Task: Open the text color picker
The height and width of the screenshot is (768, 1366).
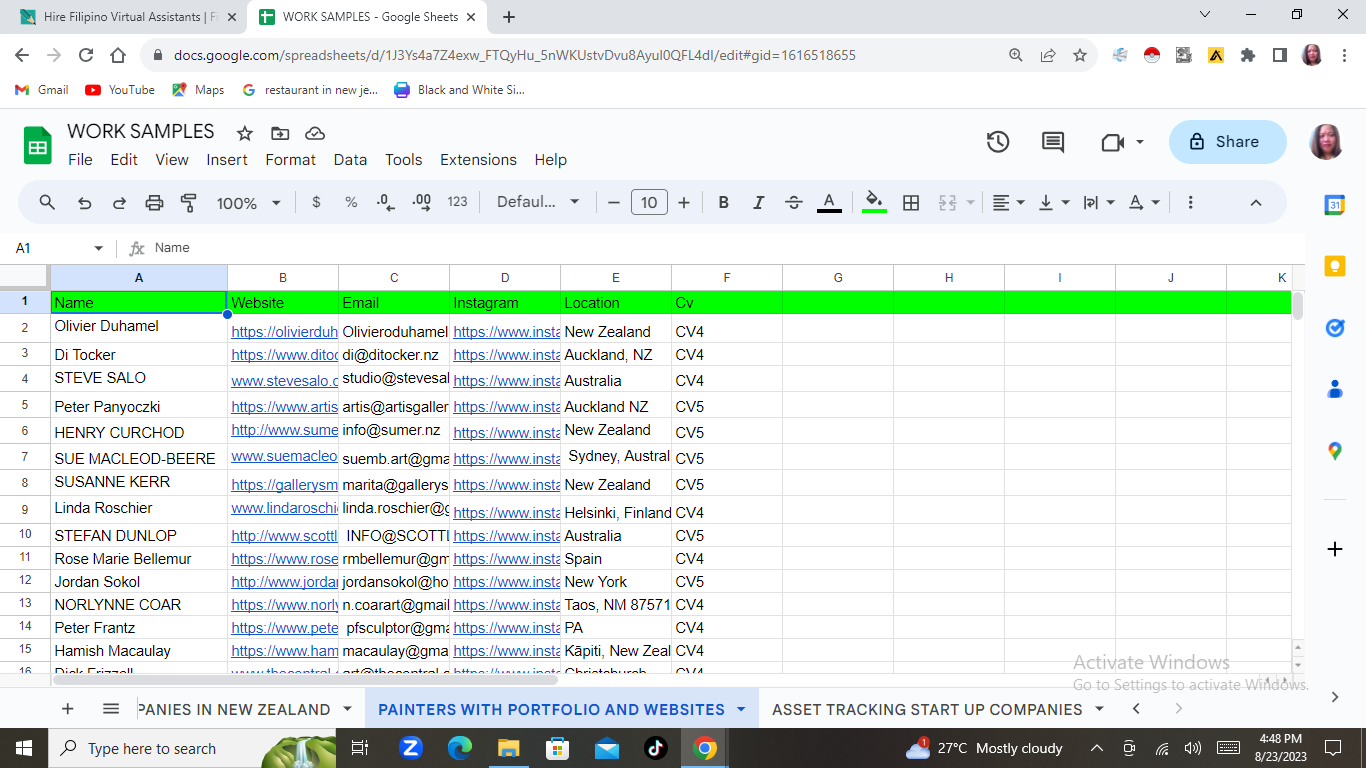Action: coord(829,202)
